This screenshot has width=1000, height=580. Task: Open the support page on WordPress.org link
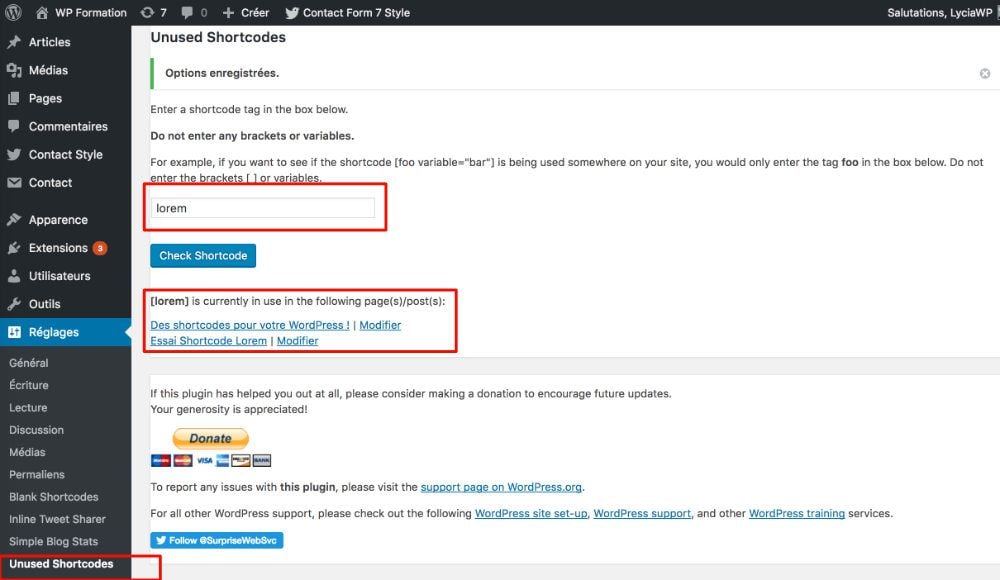pyautogui.click(x=501, y=487)
